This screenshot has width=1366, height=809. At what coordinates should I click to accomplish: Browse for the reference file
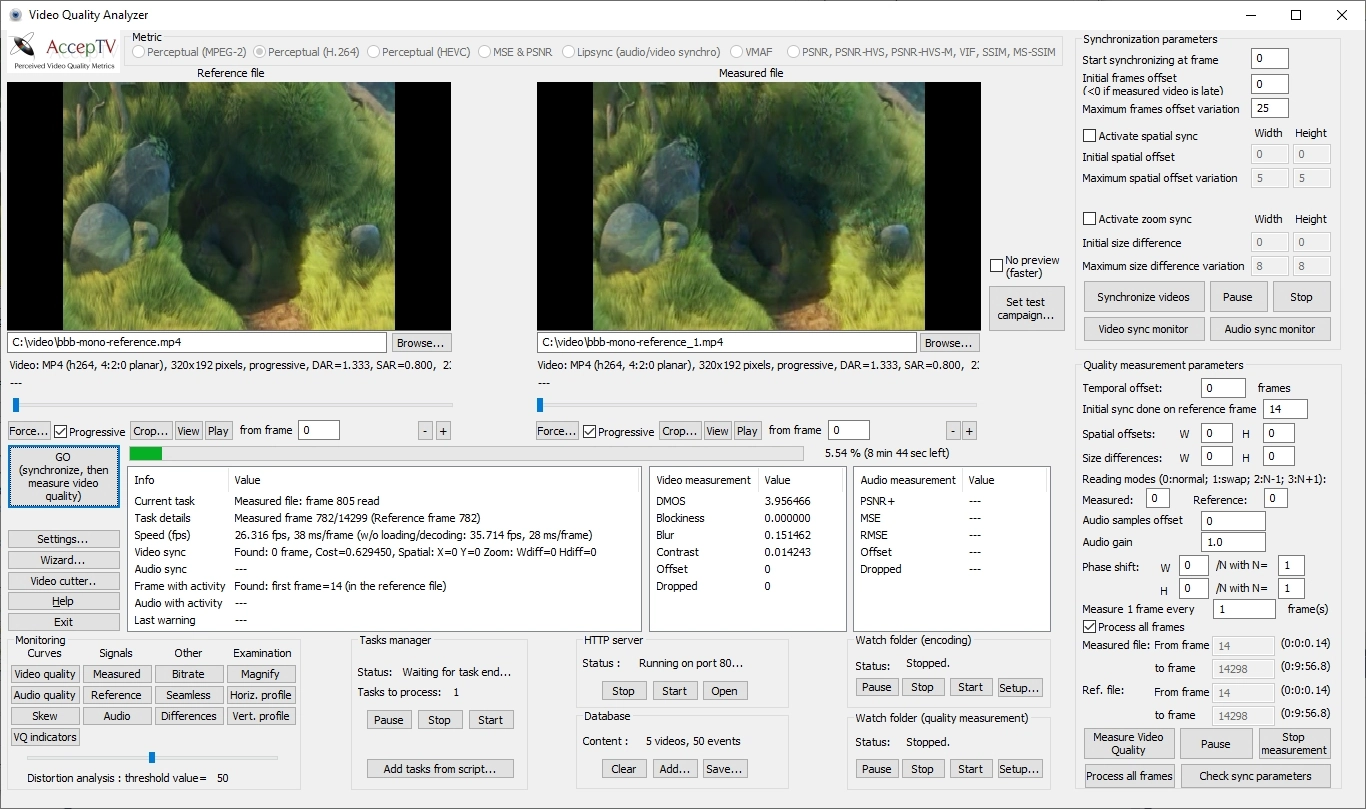pyautogui.click(x=421, y=342)
